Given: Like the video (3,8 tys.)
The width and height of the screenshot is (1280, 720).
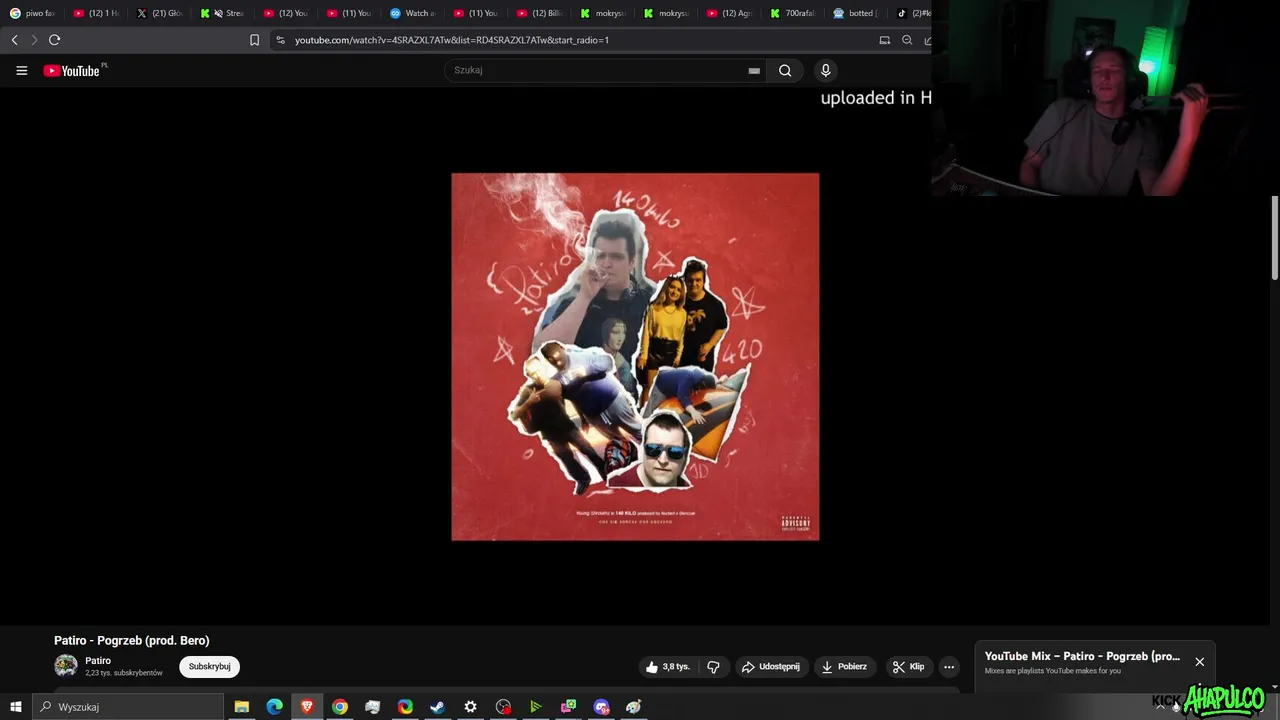Looking at the screenshot, I should (x=667, y=667).
